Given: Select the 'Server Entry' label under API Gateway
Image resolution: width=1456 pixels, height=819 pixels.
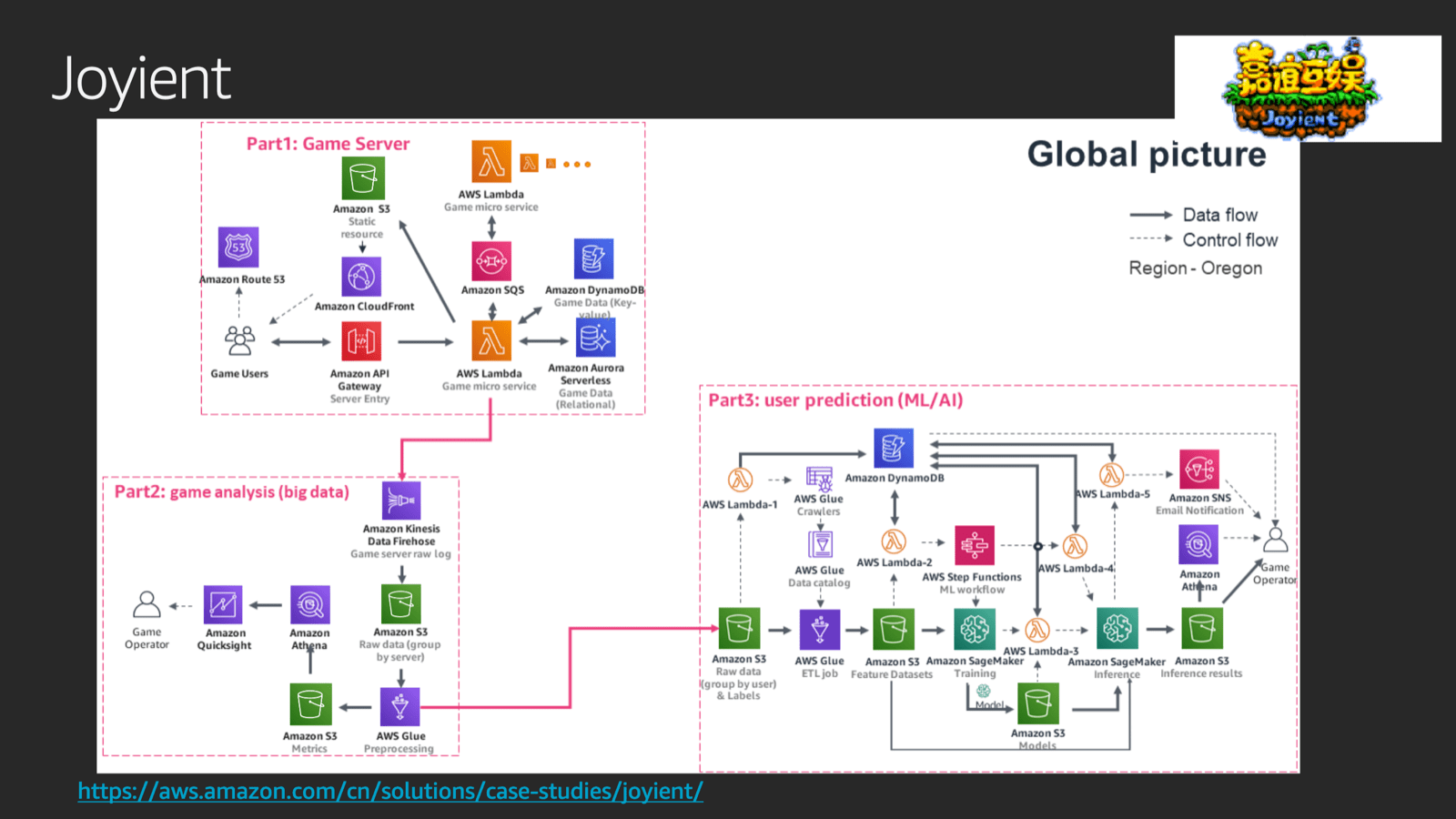Looking at the screenshot, I should 359,399.
